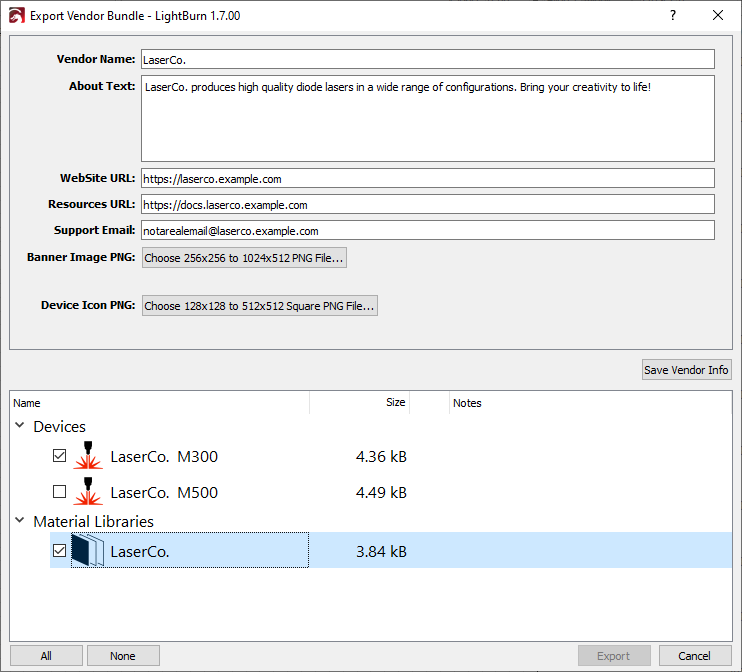742x672 pixels.
Task: Click the laser icon for LaserCo. M500
Action: (88, 491)
